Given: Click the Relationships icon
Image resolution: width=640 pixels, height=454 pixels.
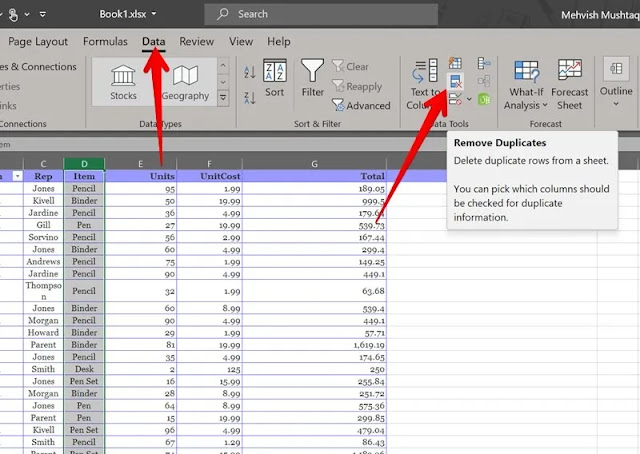Looking at the screenshot, I should pos(484,81).
